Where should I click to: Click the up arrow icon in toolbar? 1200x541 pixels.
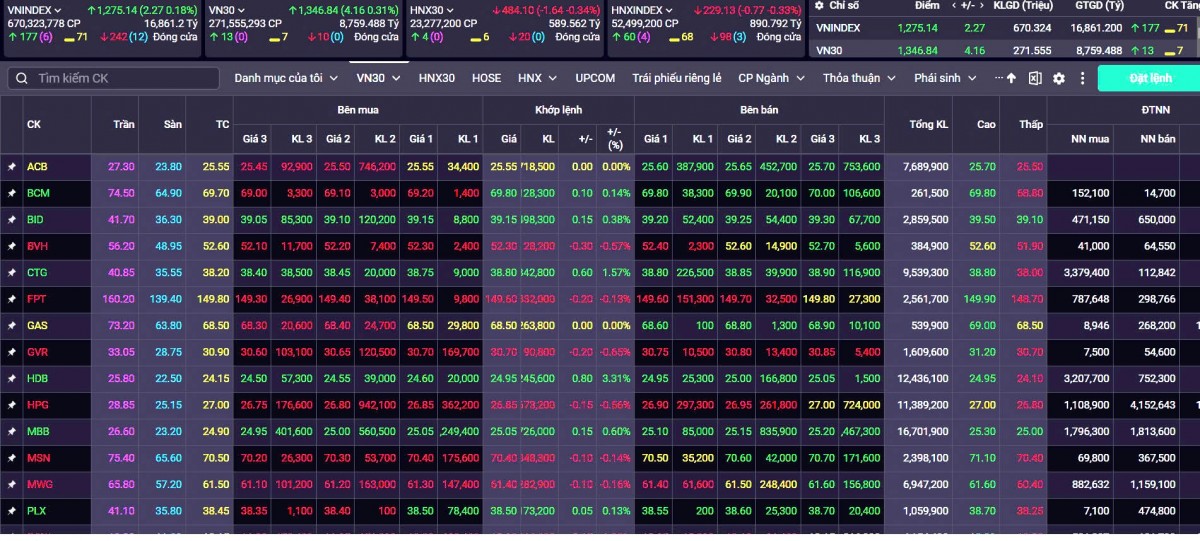coord(1011,78)
